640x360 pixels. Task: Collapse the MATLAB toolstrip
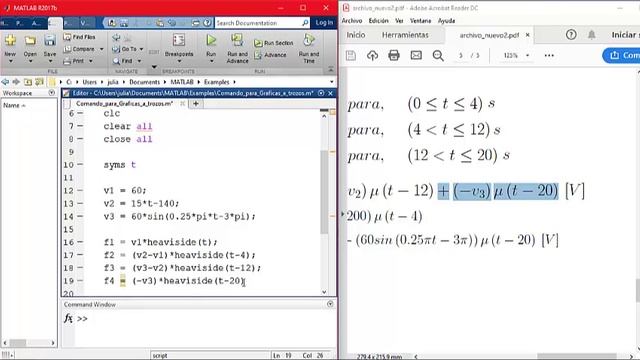[x=331, y=69]
